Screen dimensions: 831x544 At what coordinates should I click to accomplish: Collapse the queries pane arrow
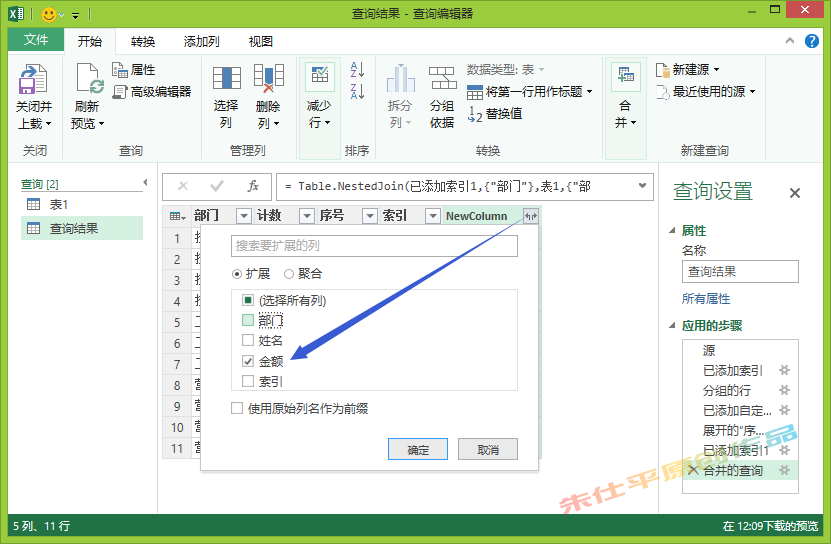point(145,182)
